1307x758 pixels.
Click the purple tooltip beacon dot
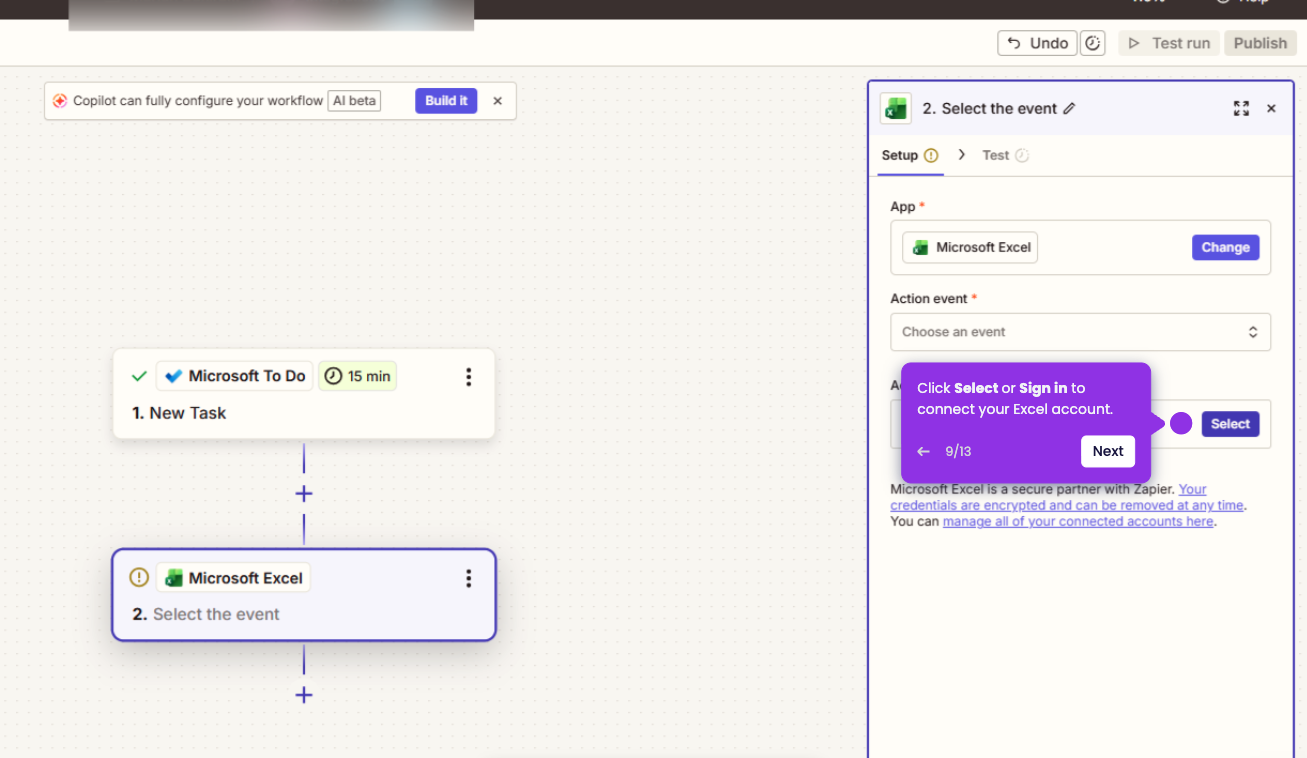[1181, 424]
